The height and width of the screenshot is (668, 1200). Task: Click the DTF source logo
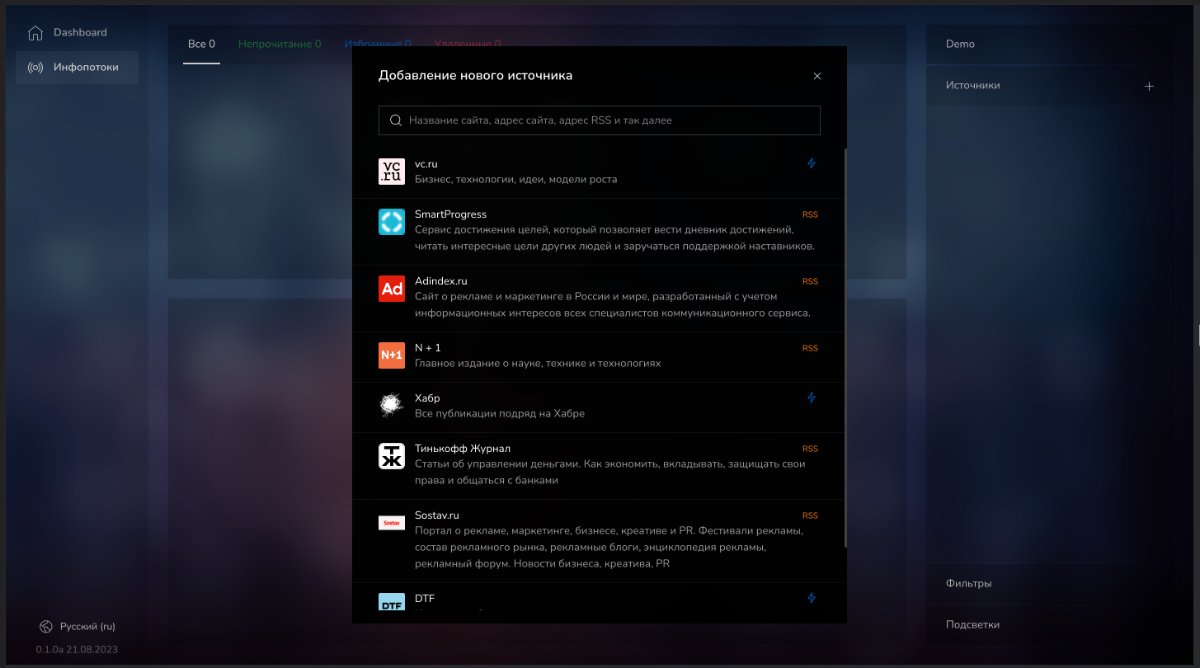pos(391,602)
